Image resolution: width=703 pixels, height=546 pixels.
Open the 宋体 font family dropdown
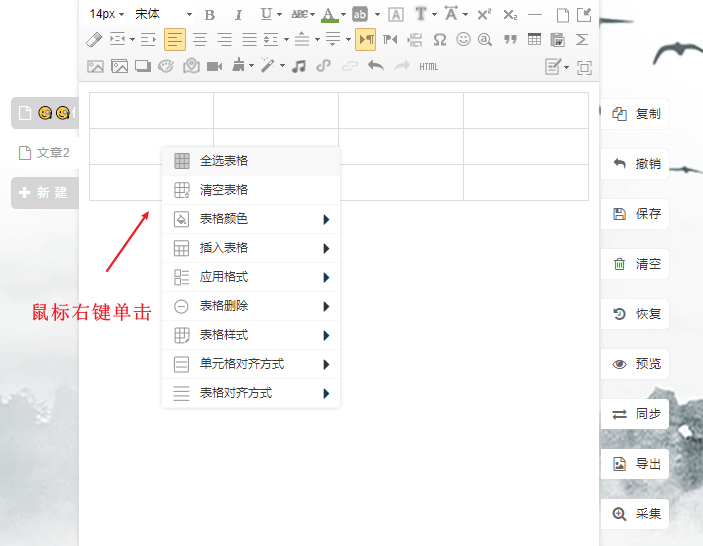coord(163,14)
